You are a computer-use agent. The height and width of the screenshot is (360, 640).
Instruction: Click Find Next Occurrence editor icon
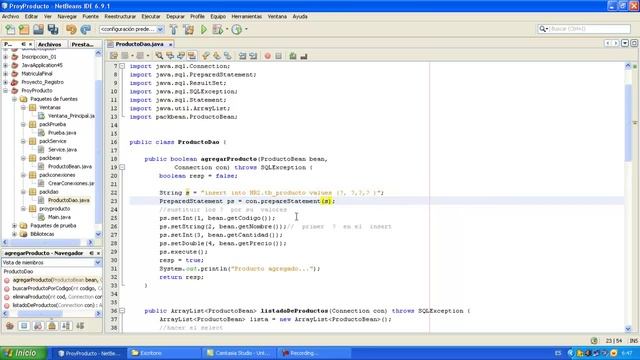click(x=181, y=56)
